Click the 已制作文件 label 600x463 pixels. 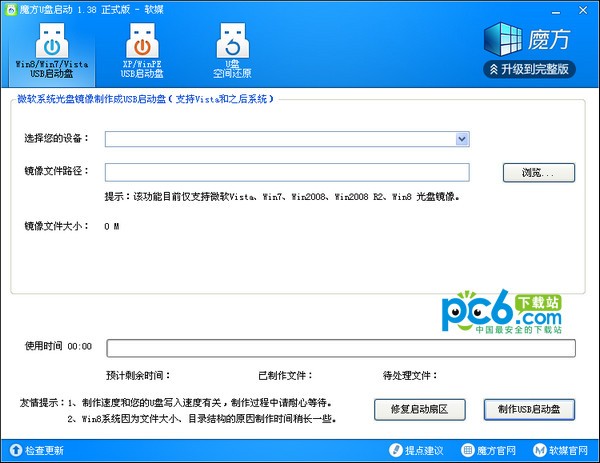[285, 375]
